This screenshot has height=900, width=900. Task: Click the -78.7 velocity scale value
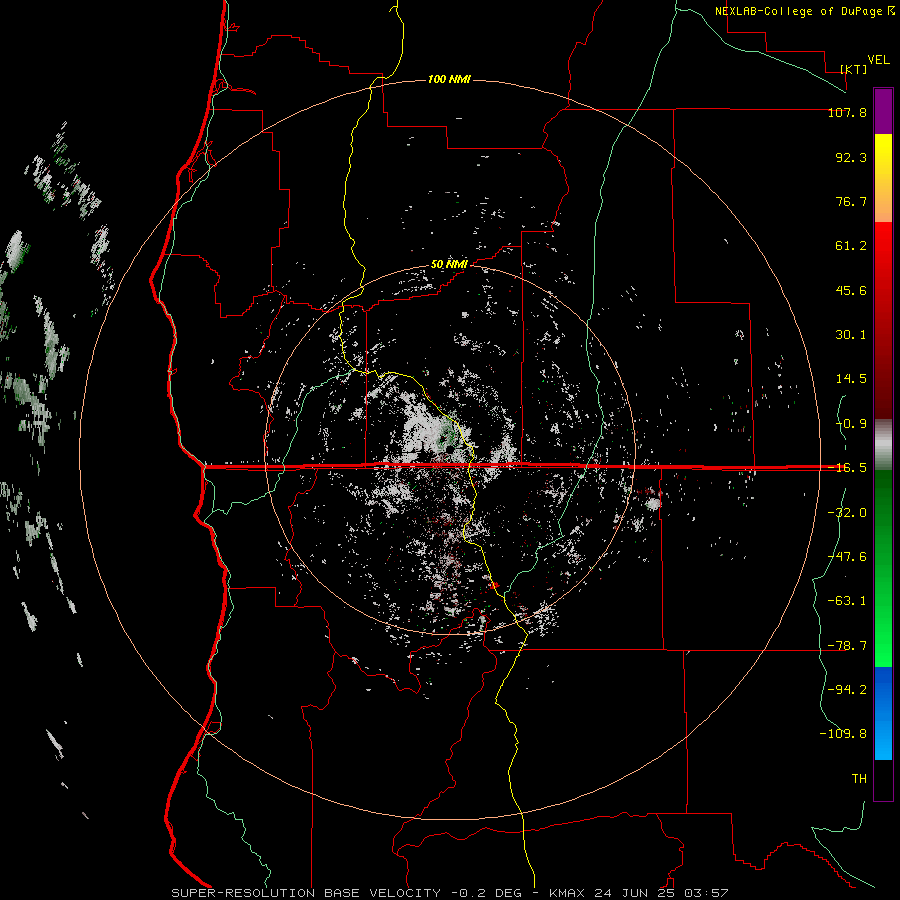[847, 646]
